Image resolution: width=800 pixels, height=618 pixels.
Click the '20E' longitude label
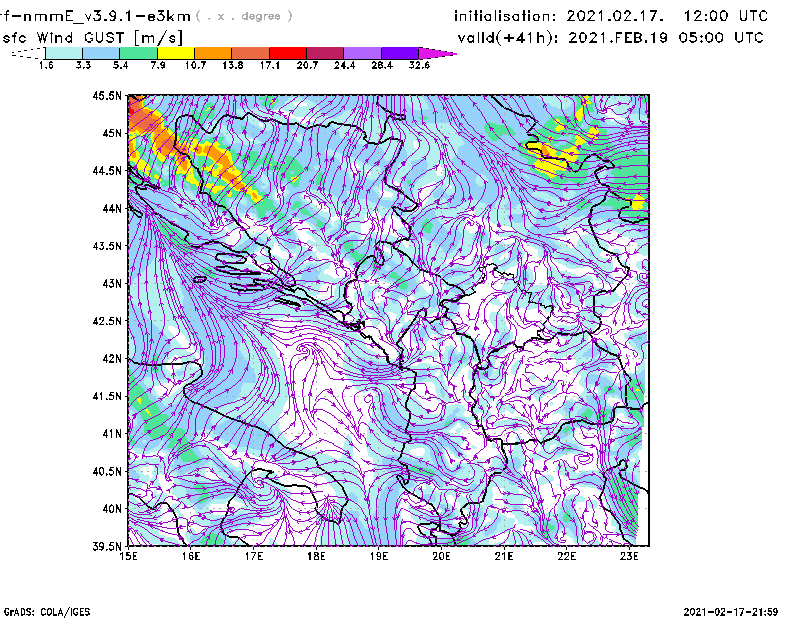point(441,556)
